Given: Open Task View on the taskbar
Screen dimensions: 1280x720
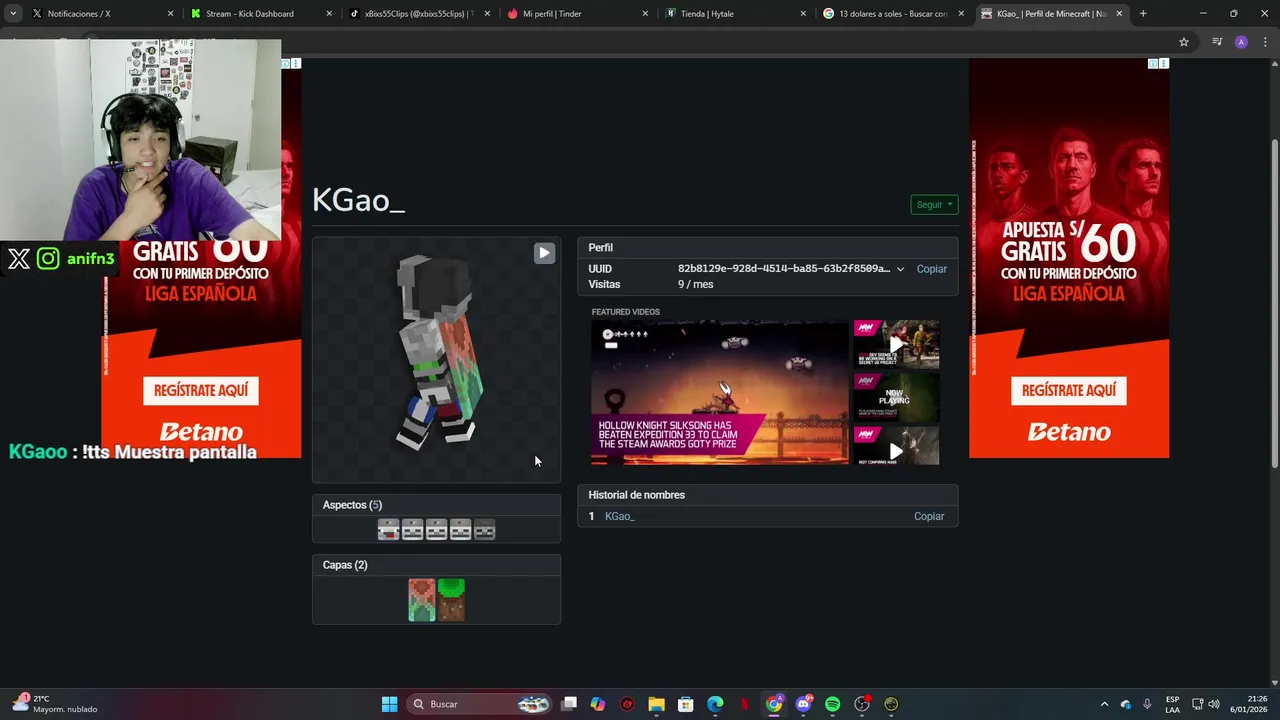Looking at the screenshot, I should pyautogui.click(x=569, y=704).
